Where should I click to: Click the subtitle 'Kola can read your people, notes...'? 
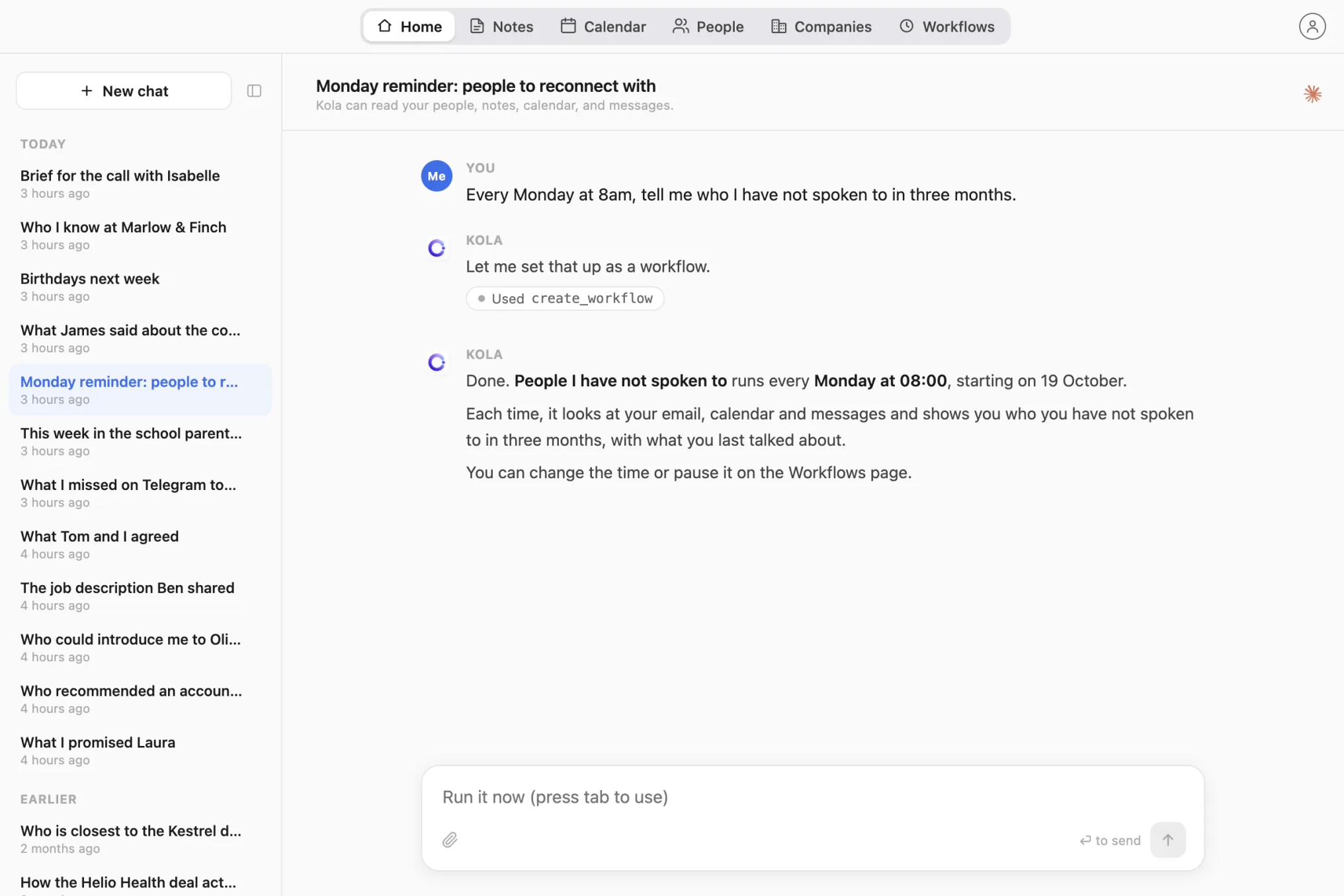click(x=494, y=106)
